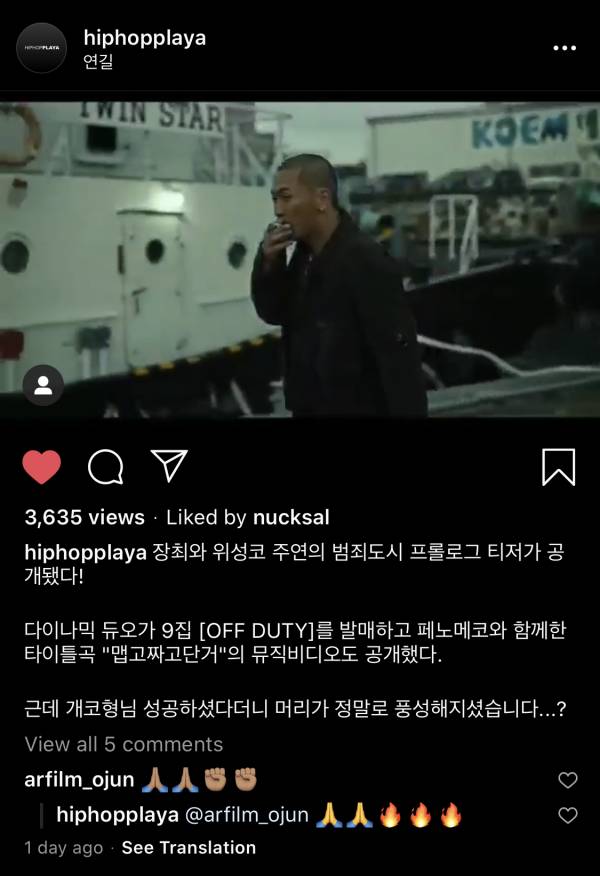Screen dimensions: 600x876
Task: Tap @arfilm_ojun mention in reply
Action: [x=246, y=815]
